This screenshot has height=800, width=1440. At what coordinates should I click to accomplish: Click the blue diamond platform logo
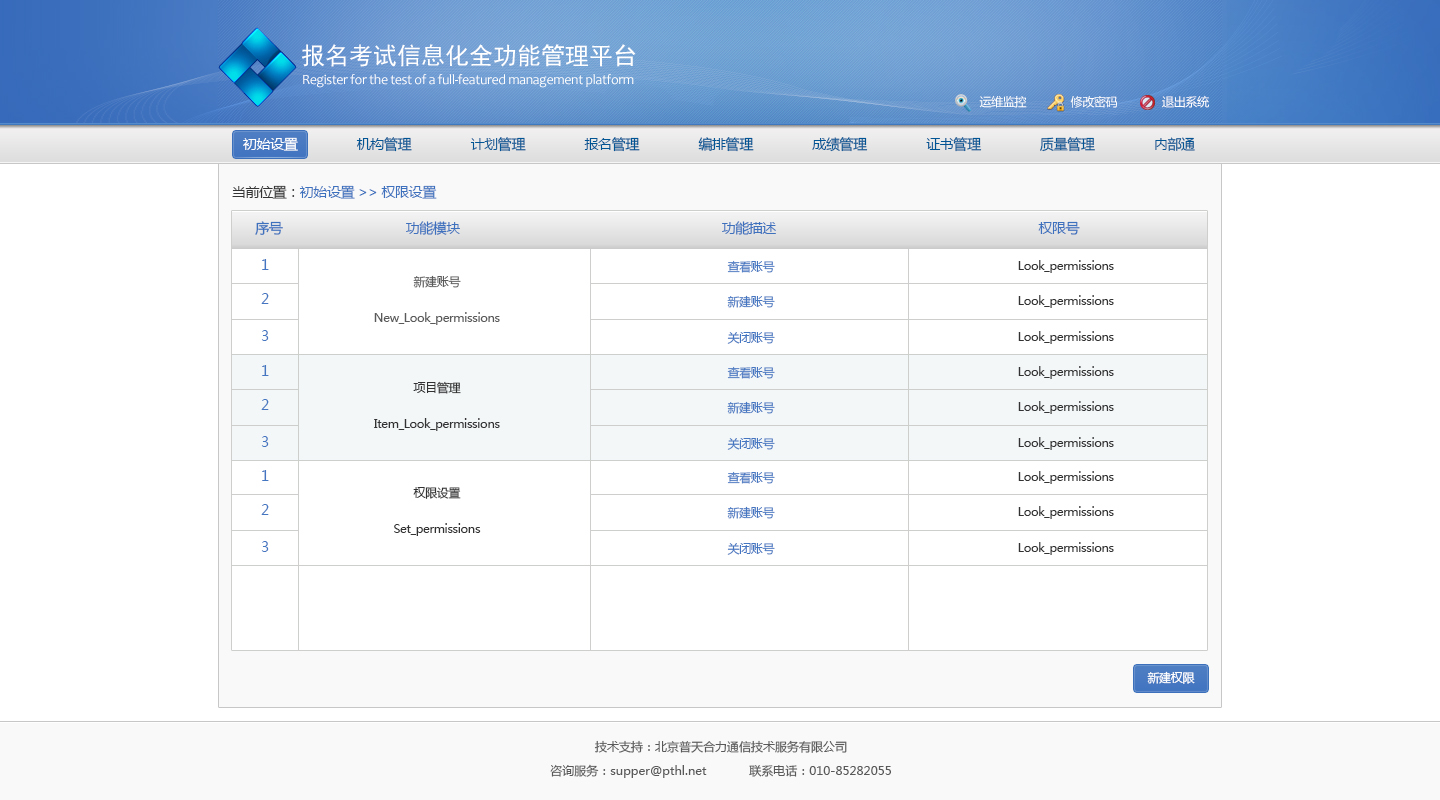pos(257,67)
